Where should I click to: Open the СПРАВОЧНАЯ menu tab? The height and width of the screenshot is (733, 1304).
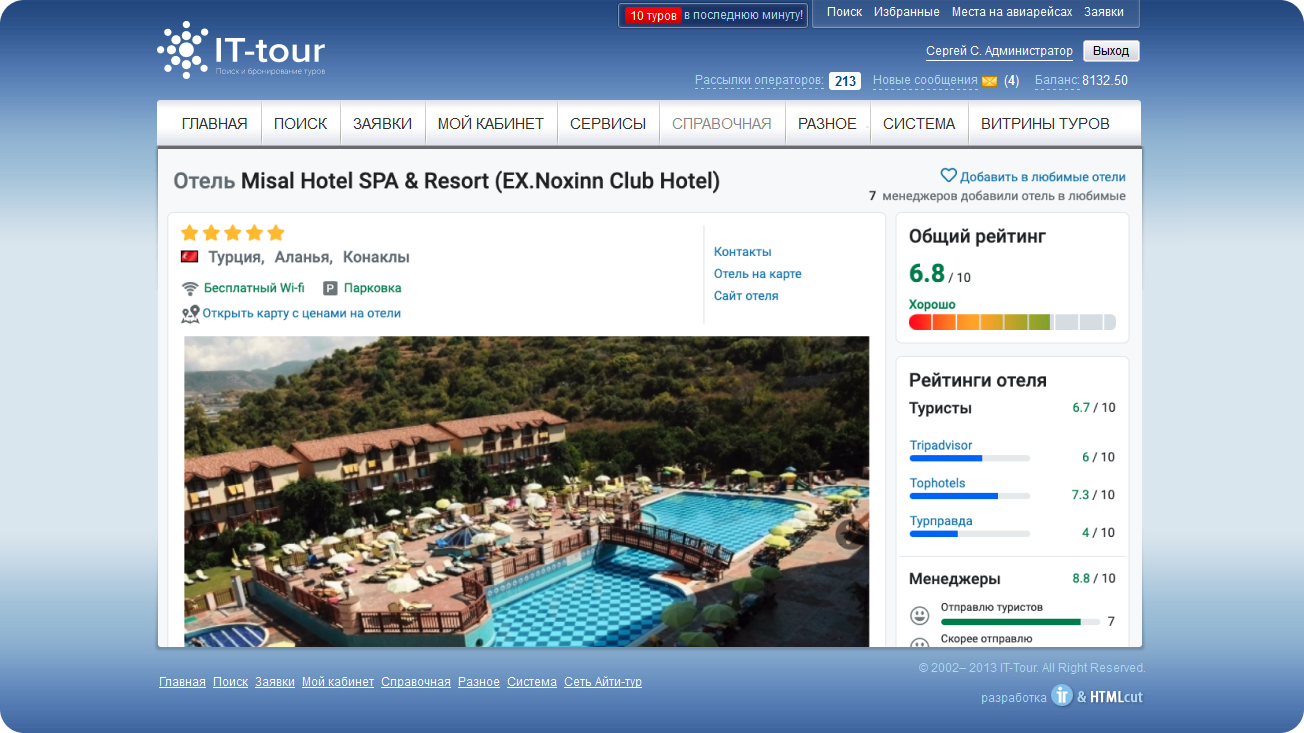(722, 124)
